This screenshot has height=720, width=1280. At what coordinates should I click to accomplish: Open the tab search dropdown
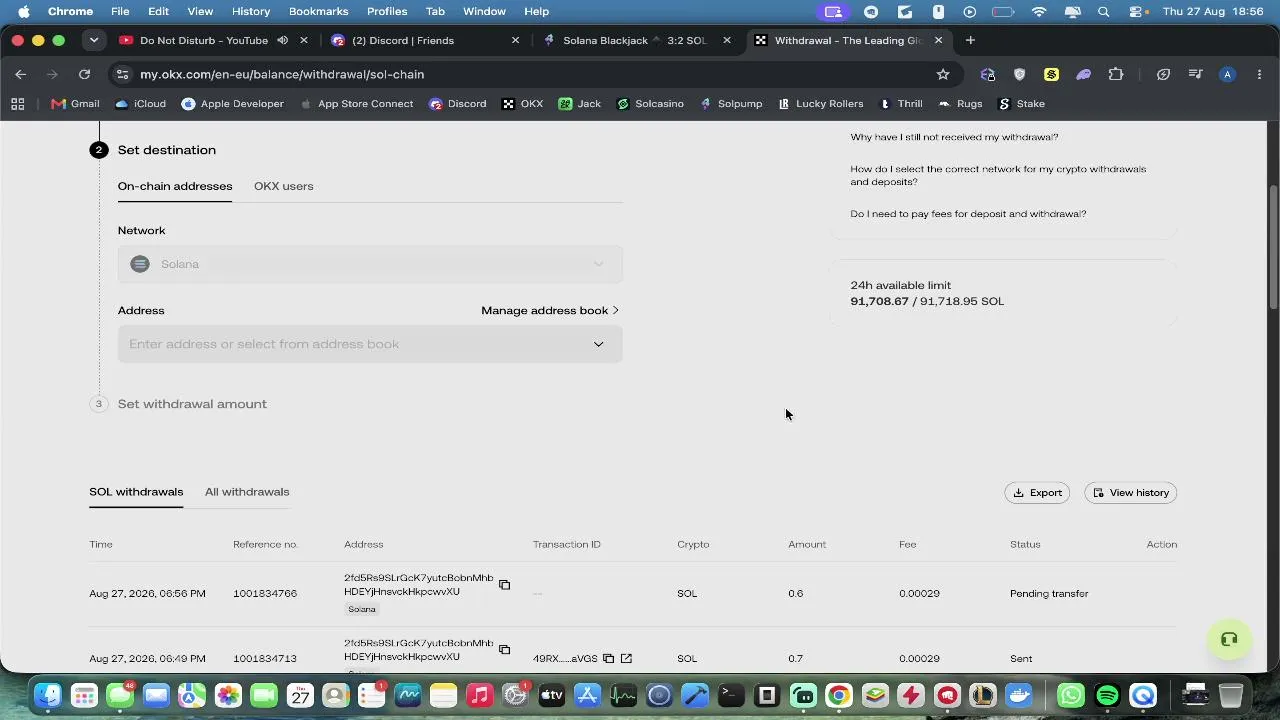pos(94,40)
